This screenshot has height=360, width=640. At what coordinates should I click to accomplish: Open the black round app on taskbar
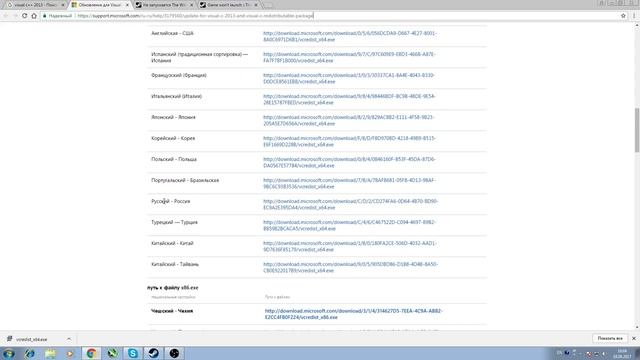click(174, 353)
